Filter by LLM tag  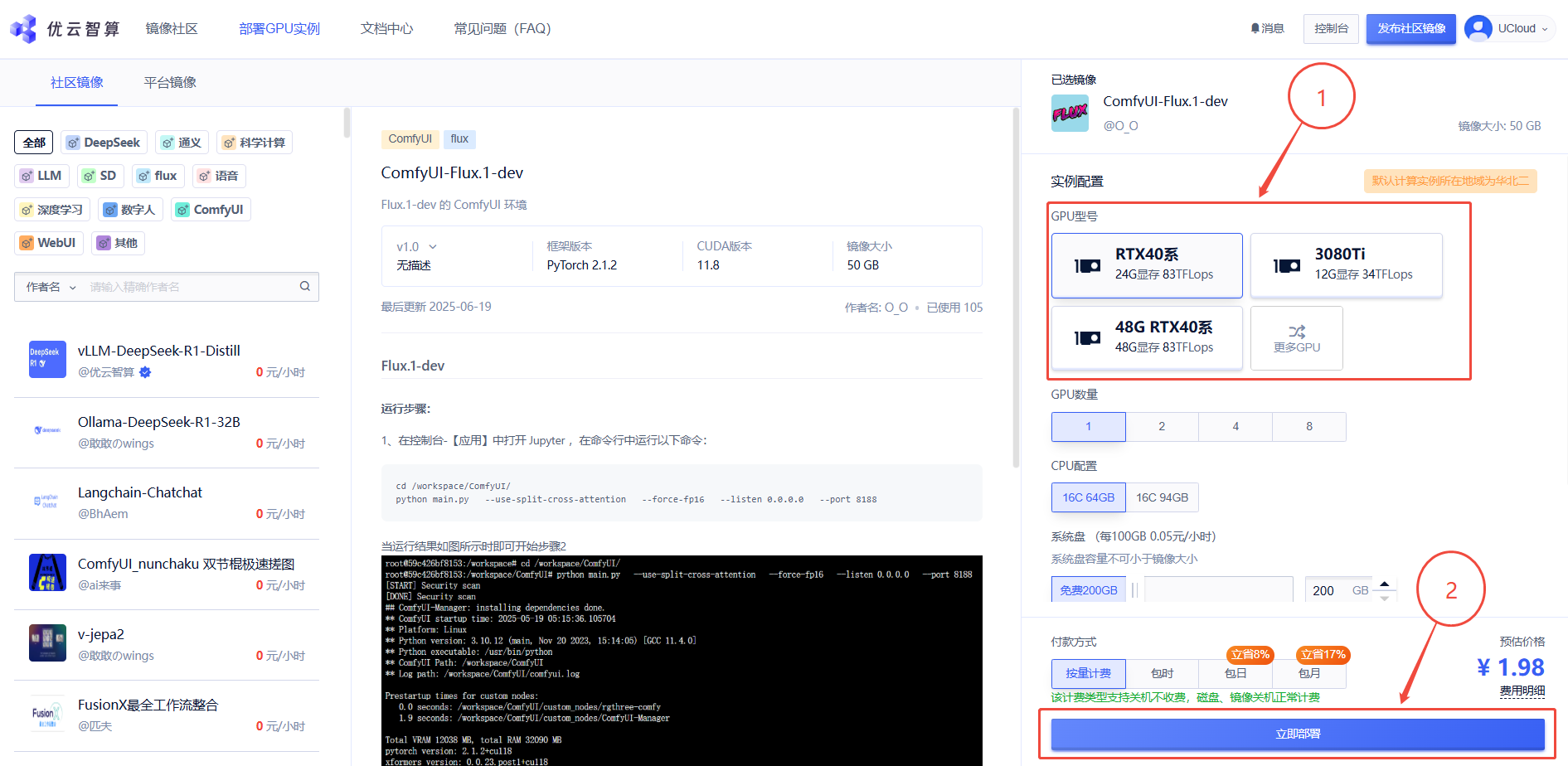point(41,176)
